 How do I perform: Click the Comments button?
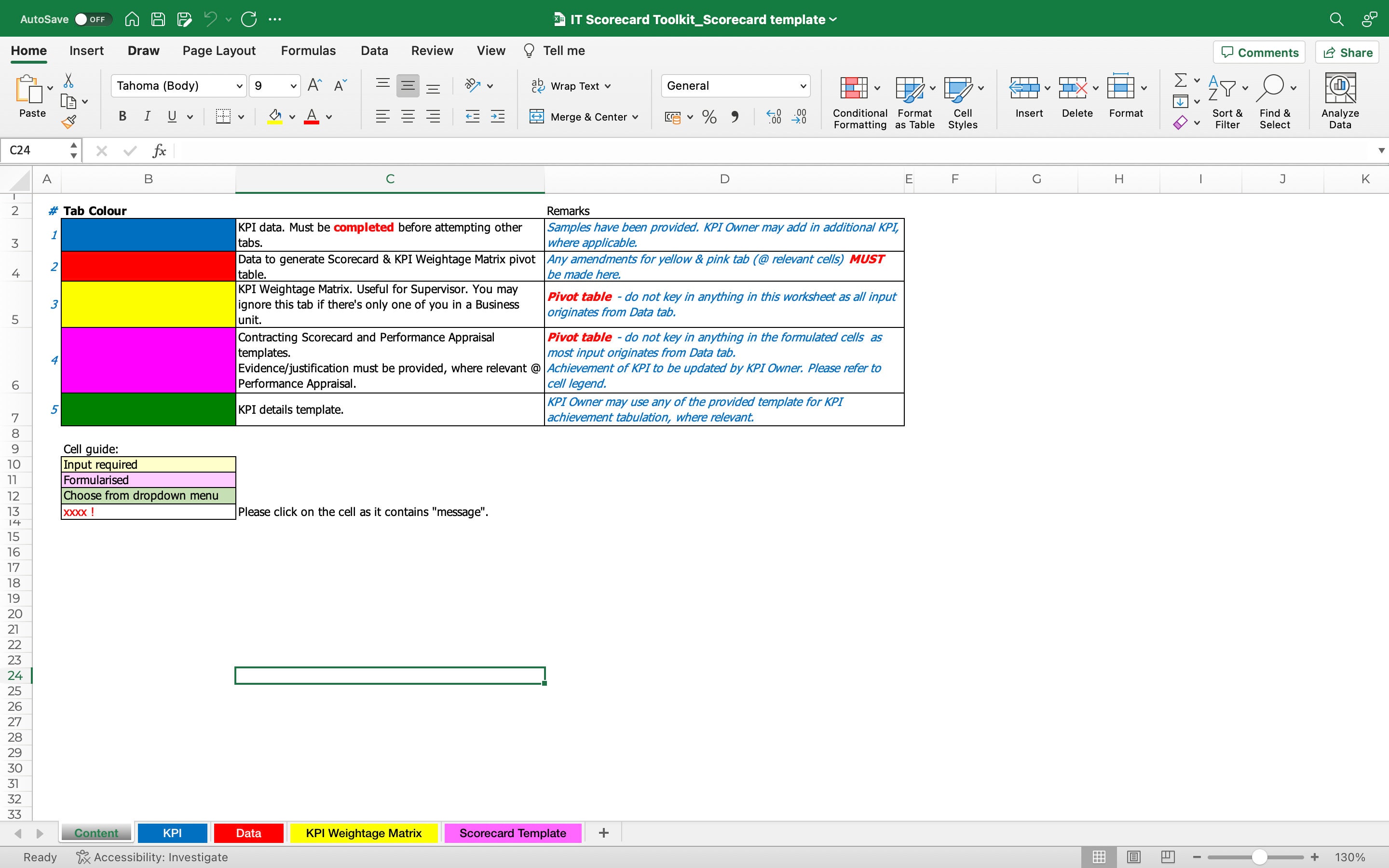coord(1259,53)
